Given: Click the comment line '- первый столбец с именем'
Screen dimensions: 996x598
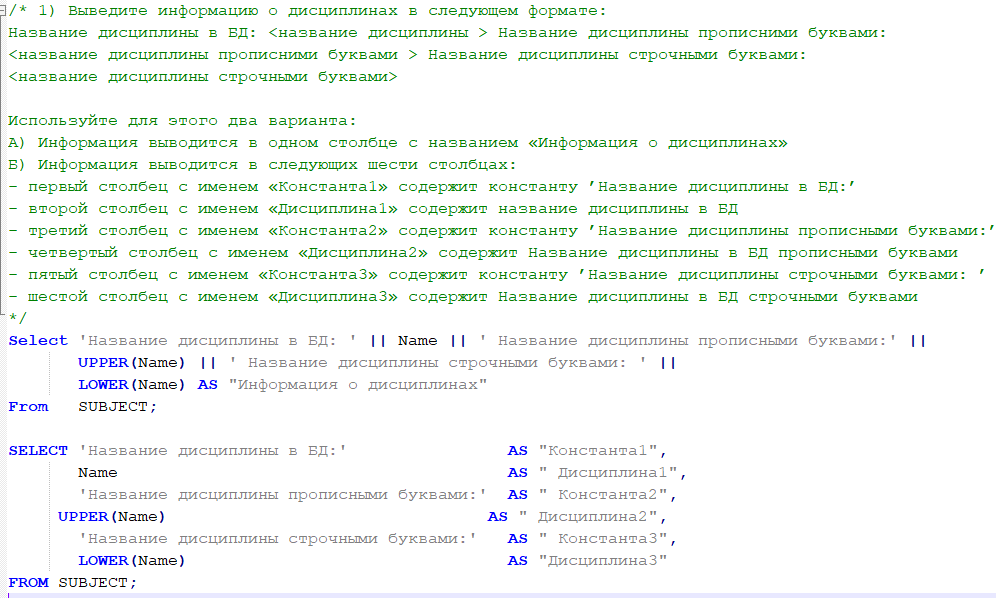Looking at the screenshot, I should (432, 187).
